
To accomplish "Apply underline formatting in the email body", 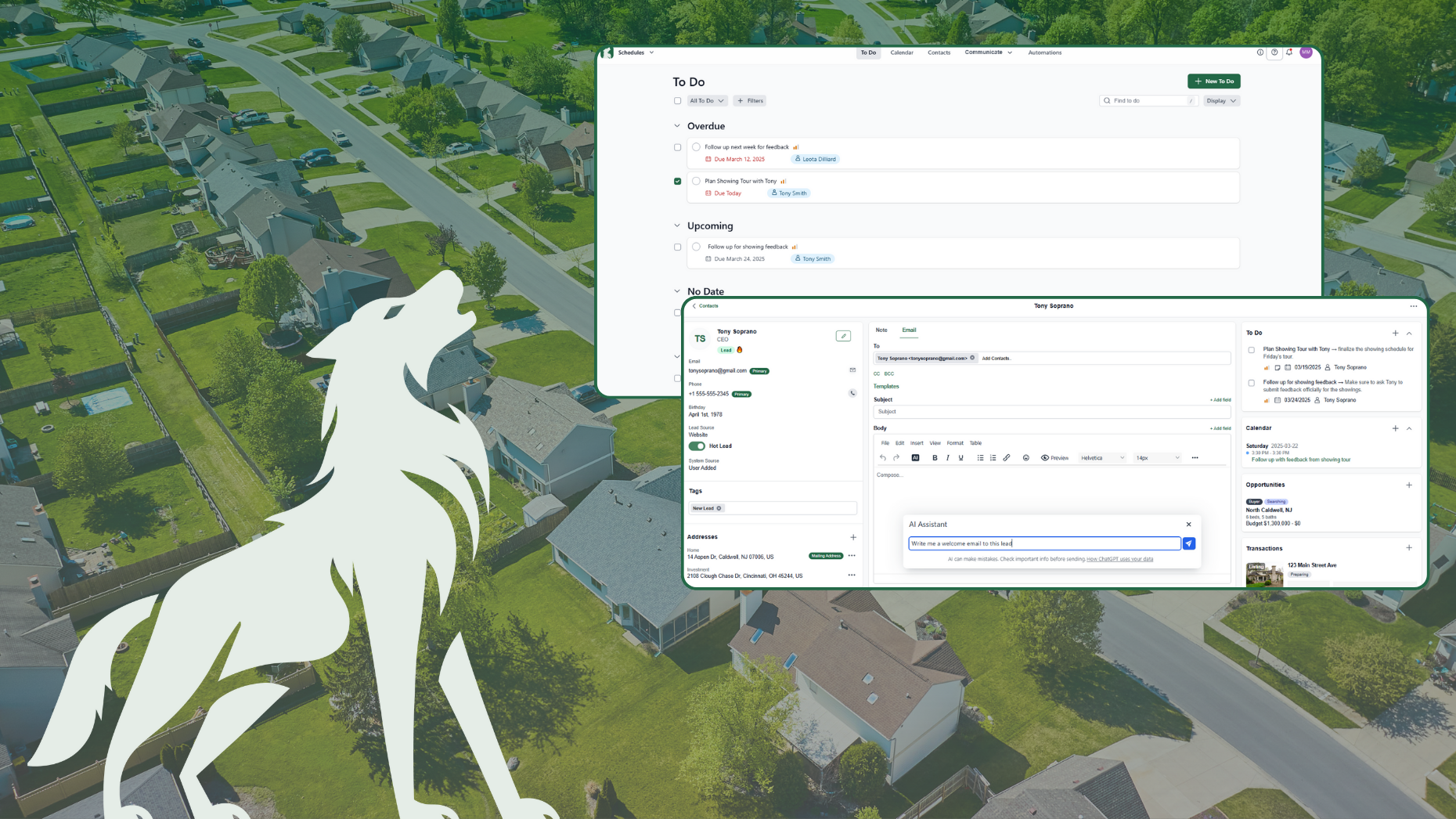I will (961, 458).
